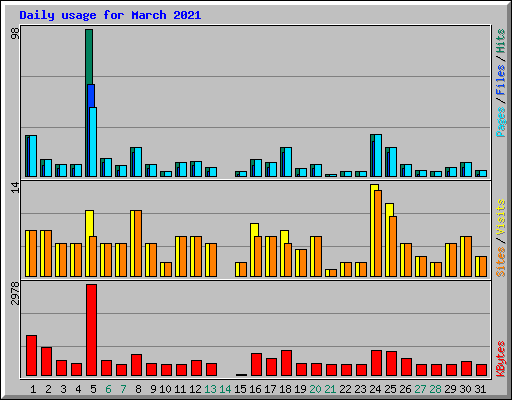
Task: Click the green weekend day '6' label
Action: click(x=108, y=389)
